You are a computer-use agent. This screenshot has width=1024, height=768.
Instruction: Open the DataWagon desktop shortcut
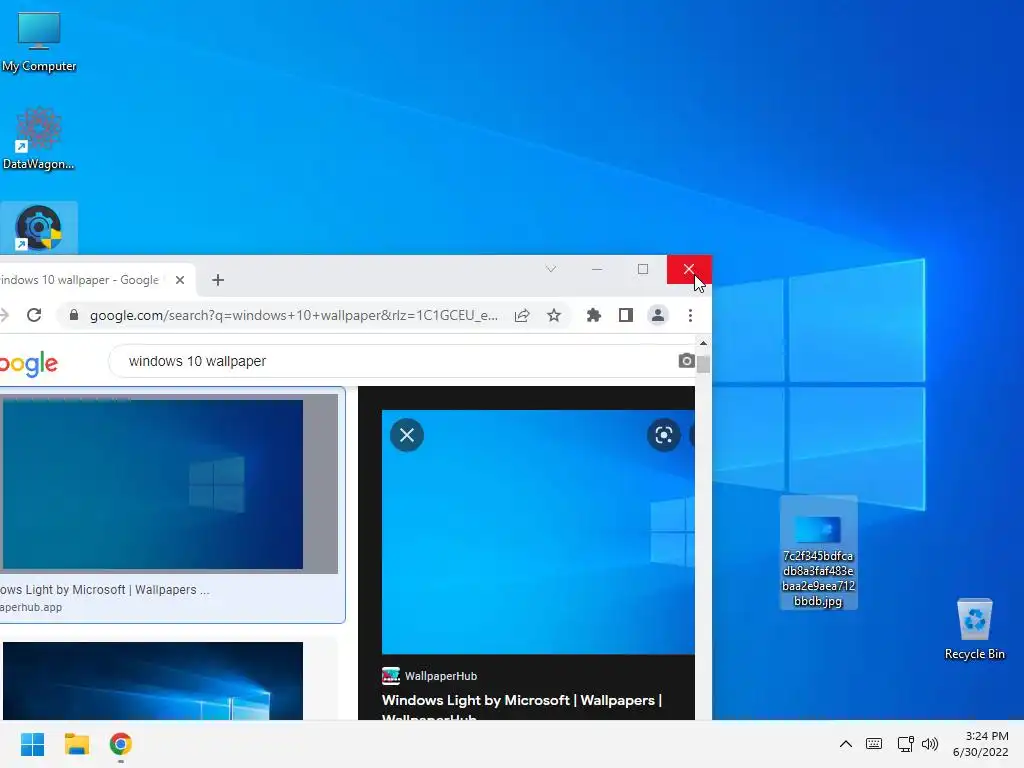click(x=39, y=138)
